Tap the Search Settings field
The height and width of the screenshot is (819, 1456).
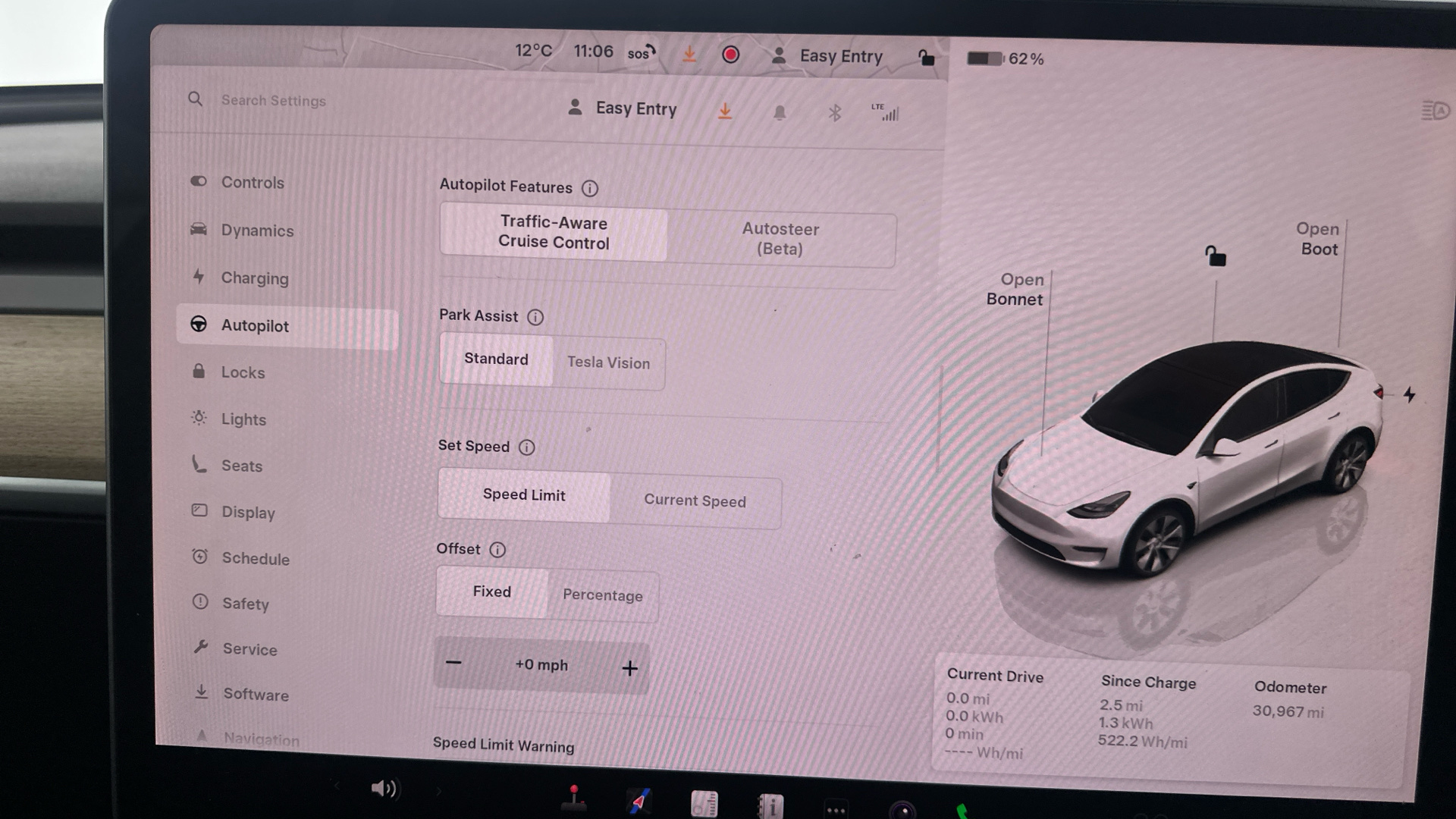click(x=274, y=101)
